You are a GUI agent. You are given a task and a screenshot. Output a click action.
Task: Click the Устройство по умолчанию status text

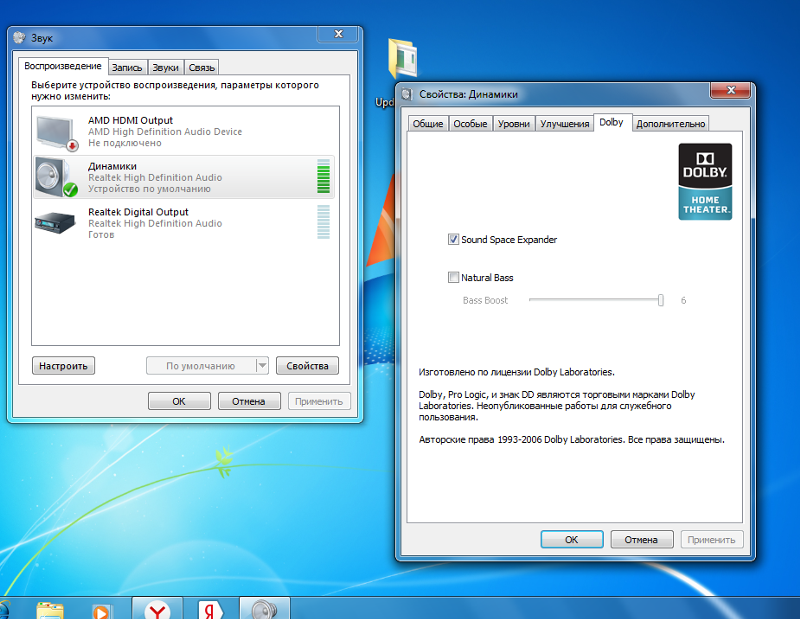[x=149, y=189]
